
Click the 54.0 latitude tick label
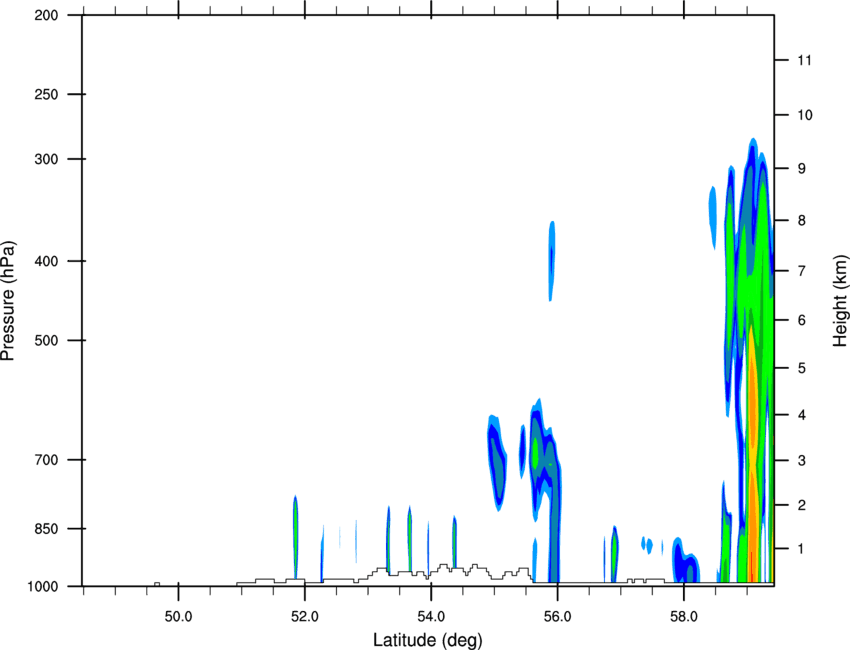coord(432,617)
